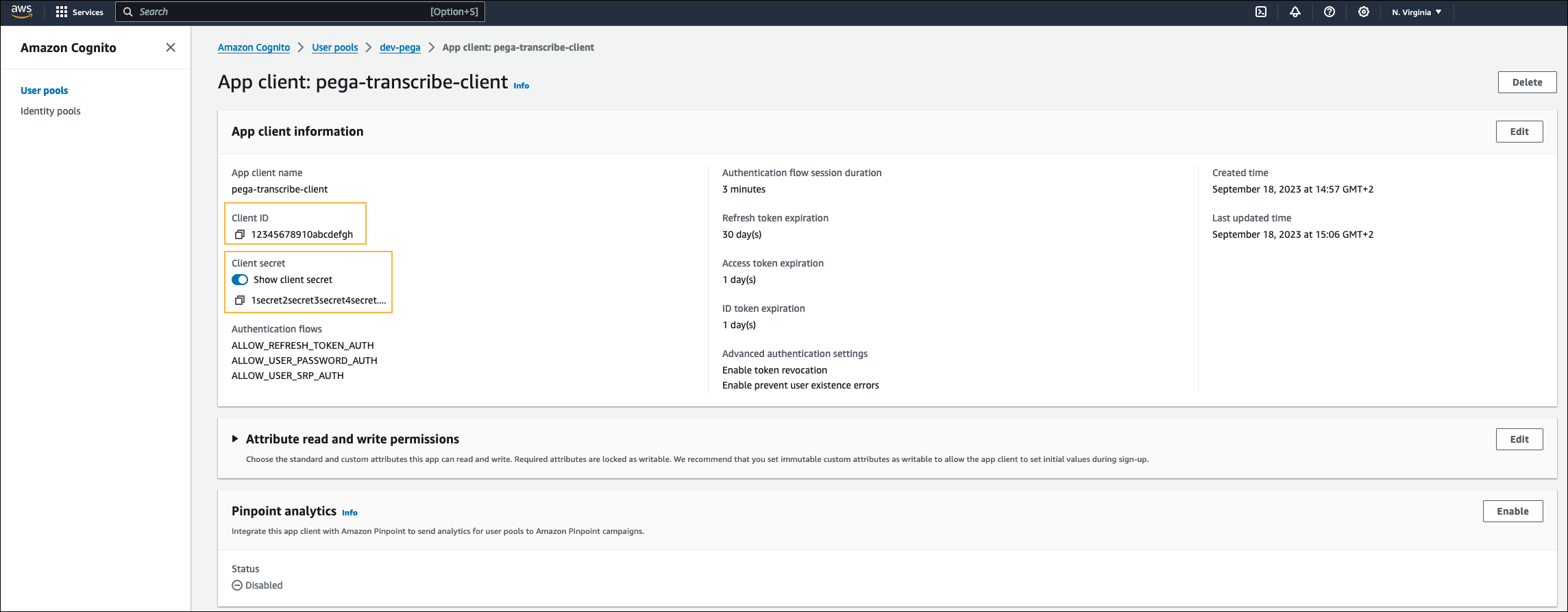Click the Delete app client button

(x=1527, y=82)
